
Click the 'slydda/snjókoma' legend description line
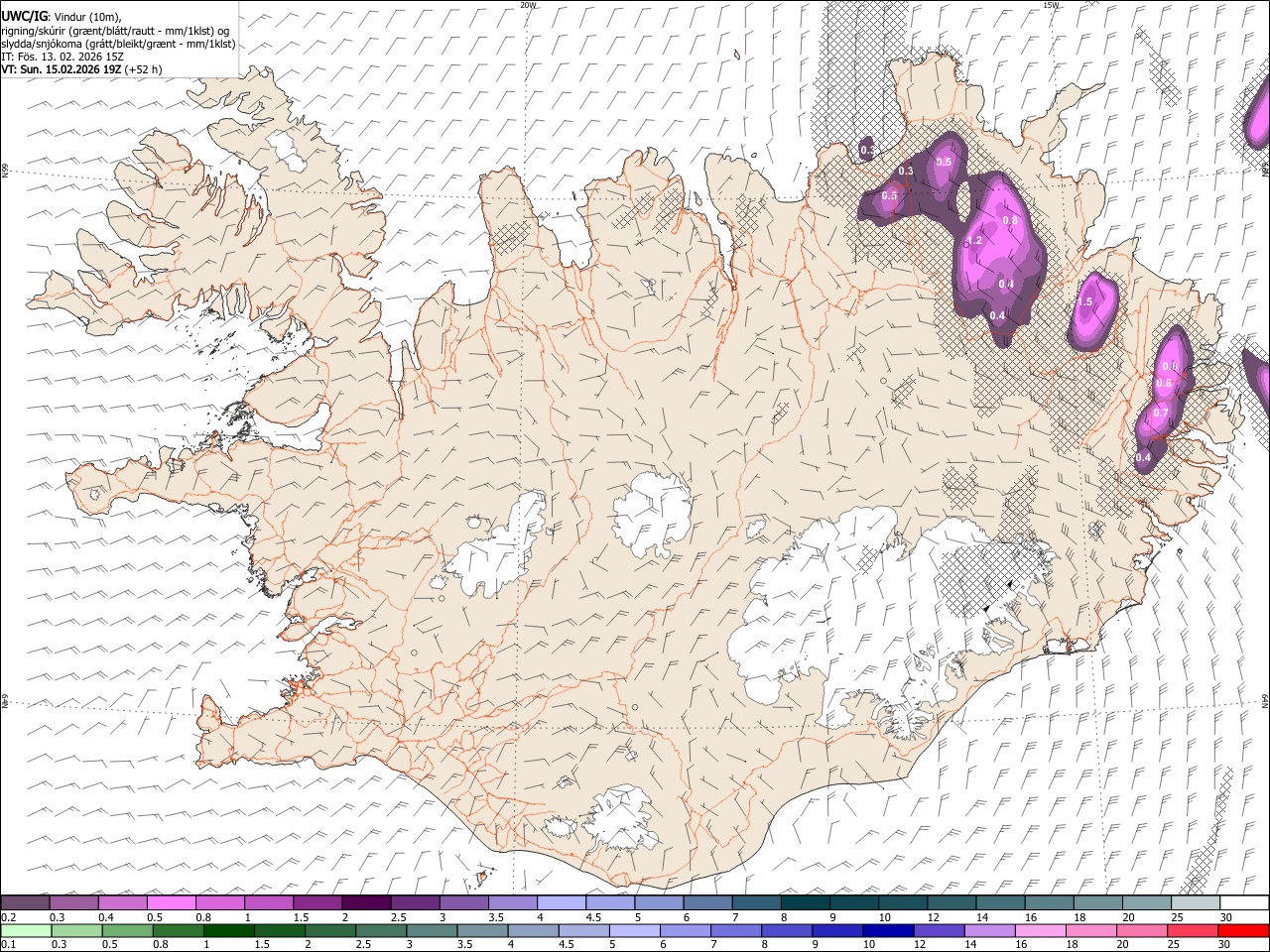click(x=118, y=44)
